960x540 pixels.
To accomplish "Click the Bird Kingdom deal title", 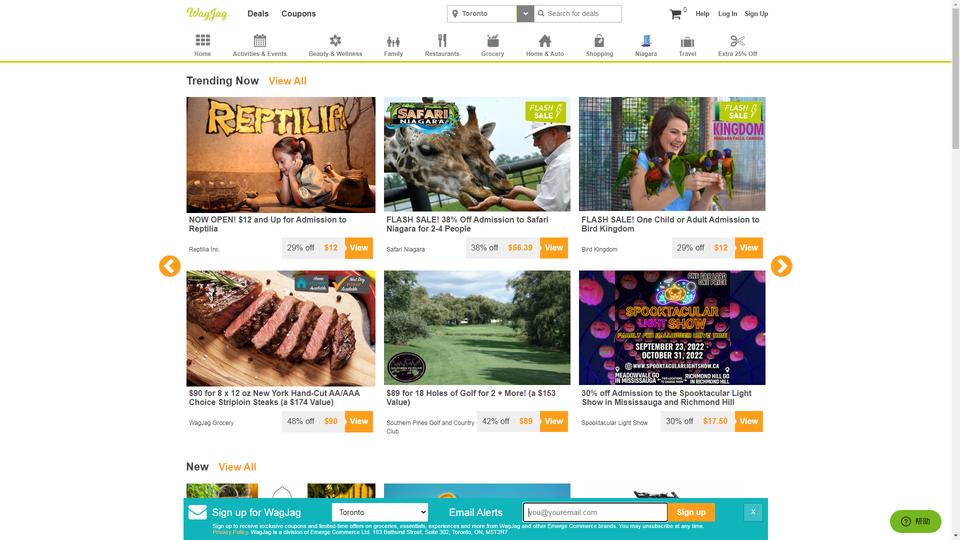I will (x=670, y=224).
